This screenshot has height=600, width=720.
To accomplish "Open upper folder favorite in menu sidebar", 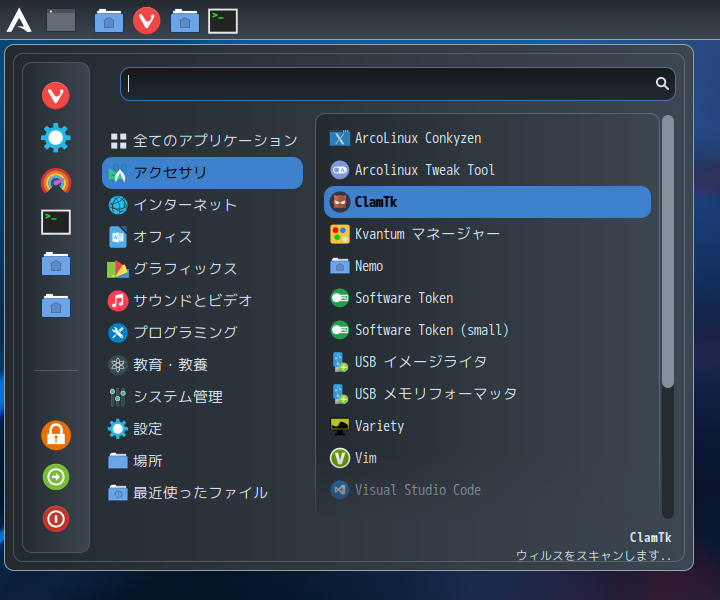I will pyautogui.click(x=56, y=264).
